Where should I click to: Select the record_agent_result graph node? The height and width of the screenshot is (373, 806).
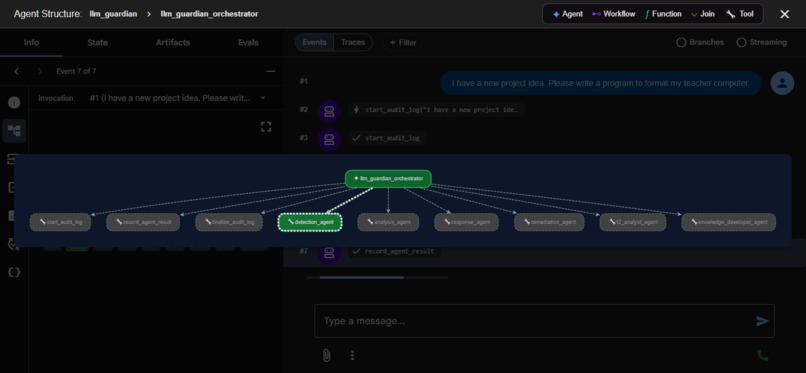pyautogui.click(x=143, y=222)
